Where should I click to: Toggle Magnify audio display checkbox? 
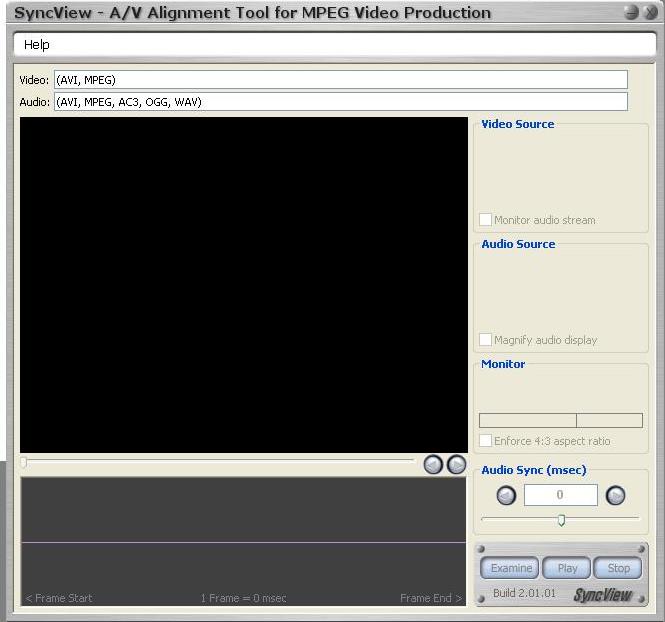485,340
